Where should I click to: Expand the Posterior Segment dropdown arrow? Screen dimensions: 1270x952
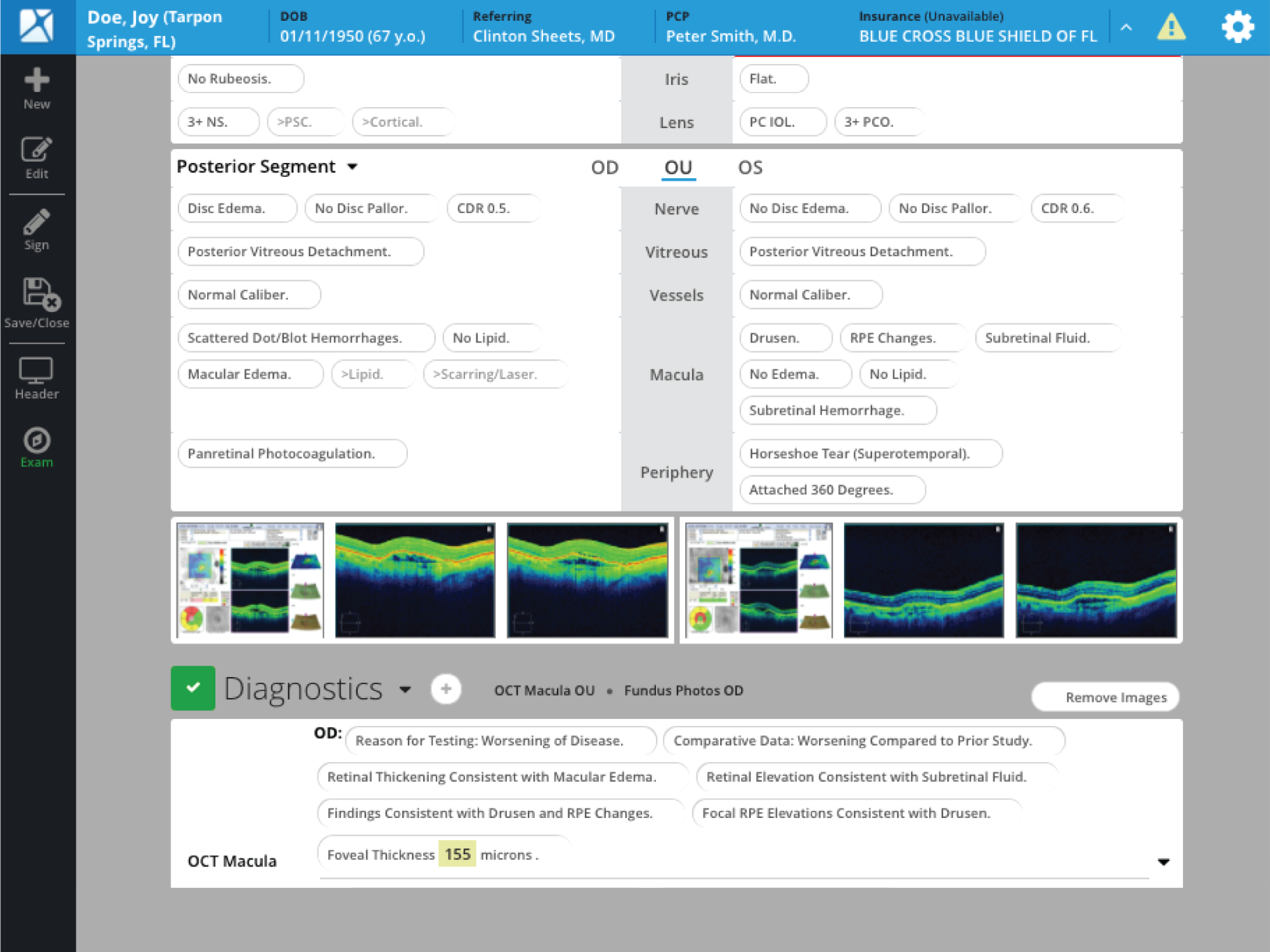point(353,167)
